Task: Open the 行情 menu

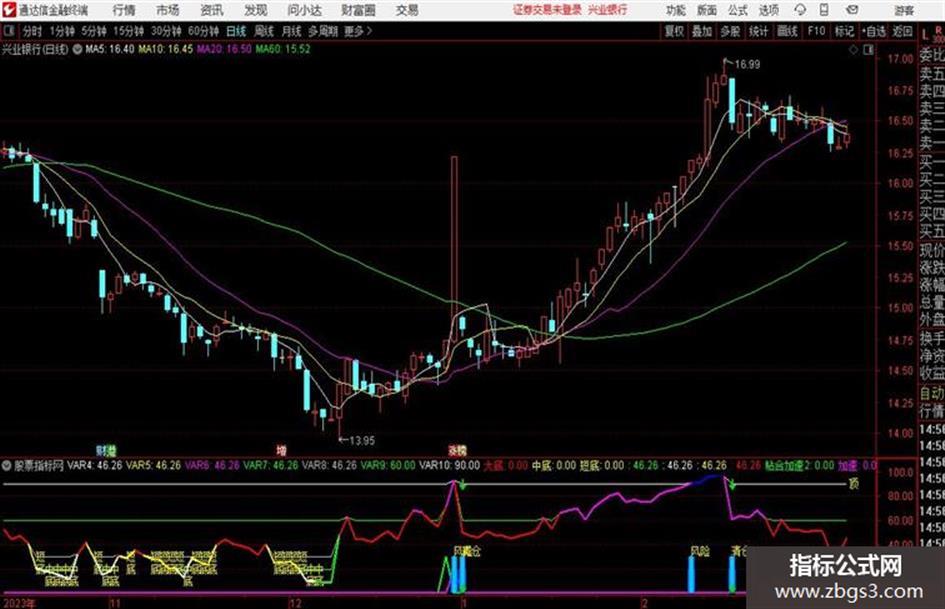Action: coord(124,10)
